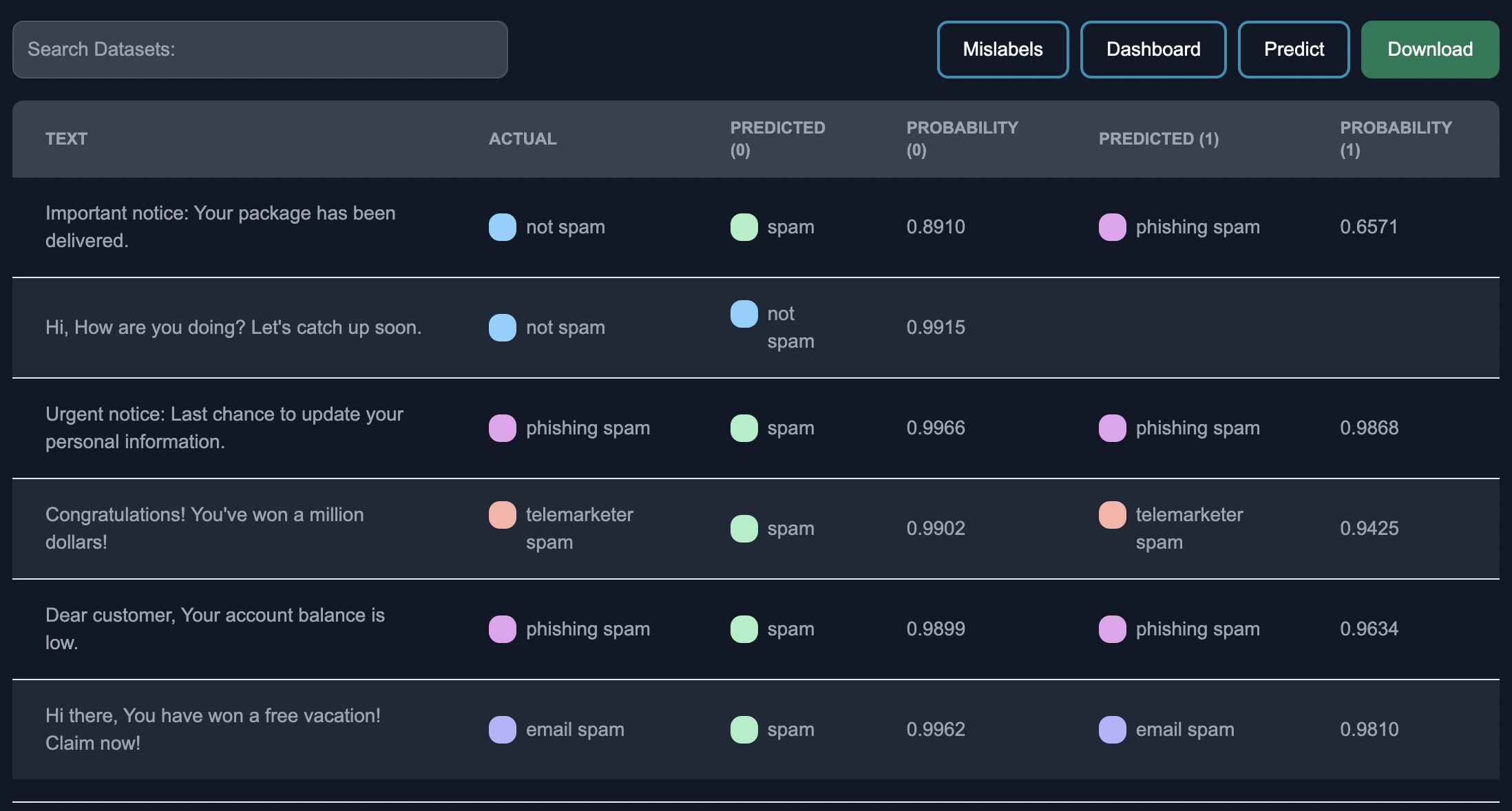1512x811 pixels.
Task: Download the dataset results
Action: point(1430,50)
